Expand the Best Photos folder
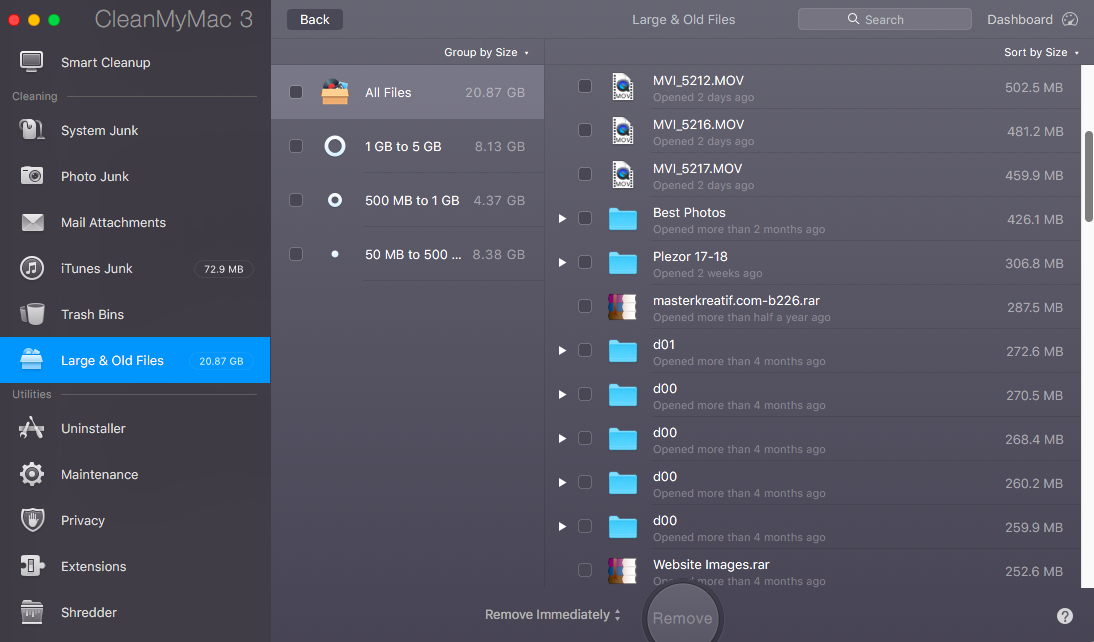This screenshot has width=1094, height=642. click(562, 218)
